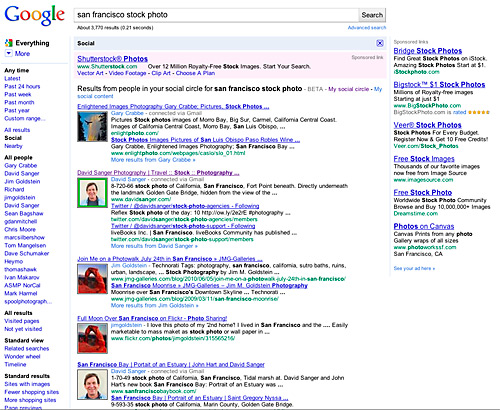Screen dimensions: 500x410
Task: Open Bridge Stock Photos ad
Action: tap(428, 51)
